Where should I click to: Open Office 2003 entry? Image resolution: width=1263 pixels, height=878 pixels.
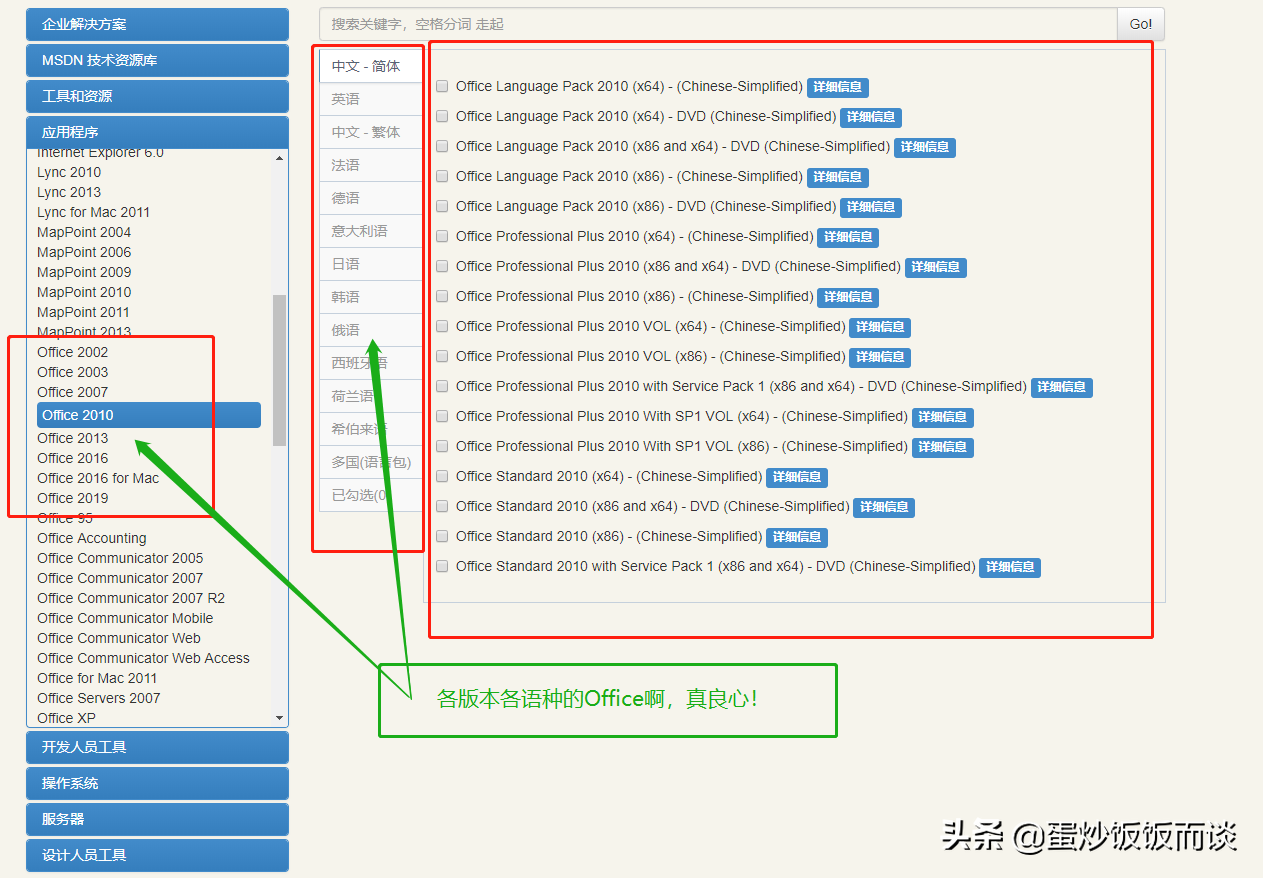click(x=73, y=372)
